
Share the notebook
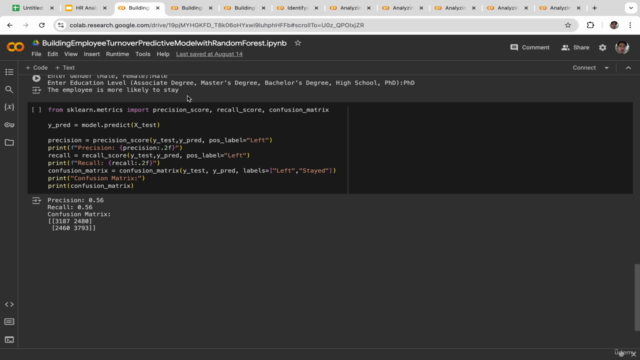575,48
